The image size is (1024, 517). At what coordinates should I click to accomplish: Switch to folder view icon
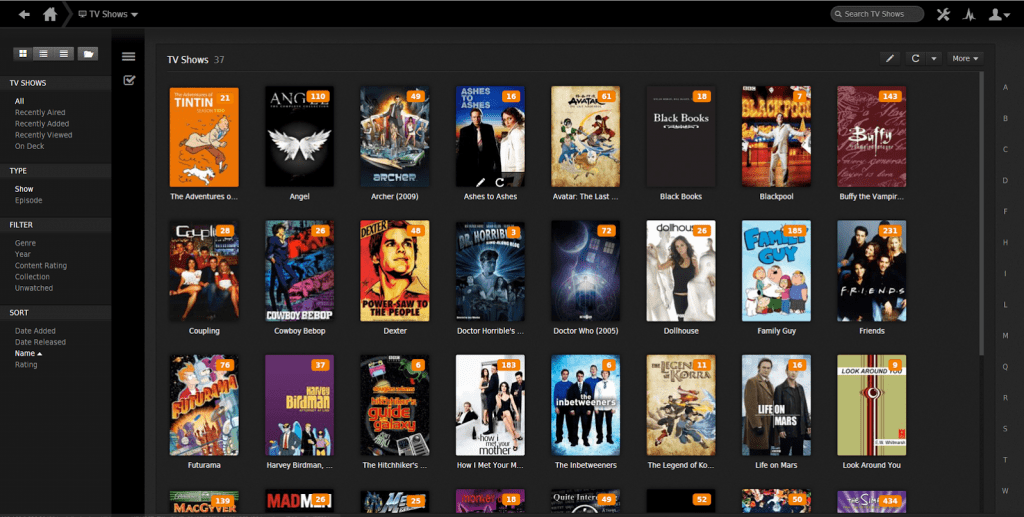[88, 54]
